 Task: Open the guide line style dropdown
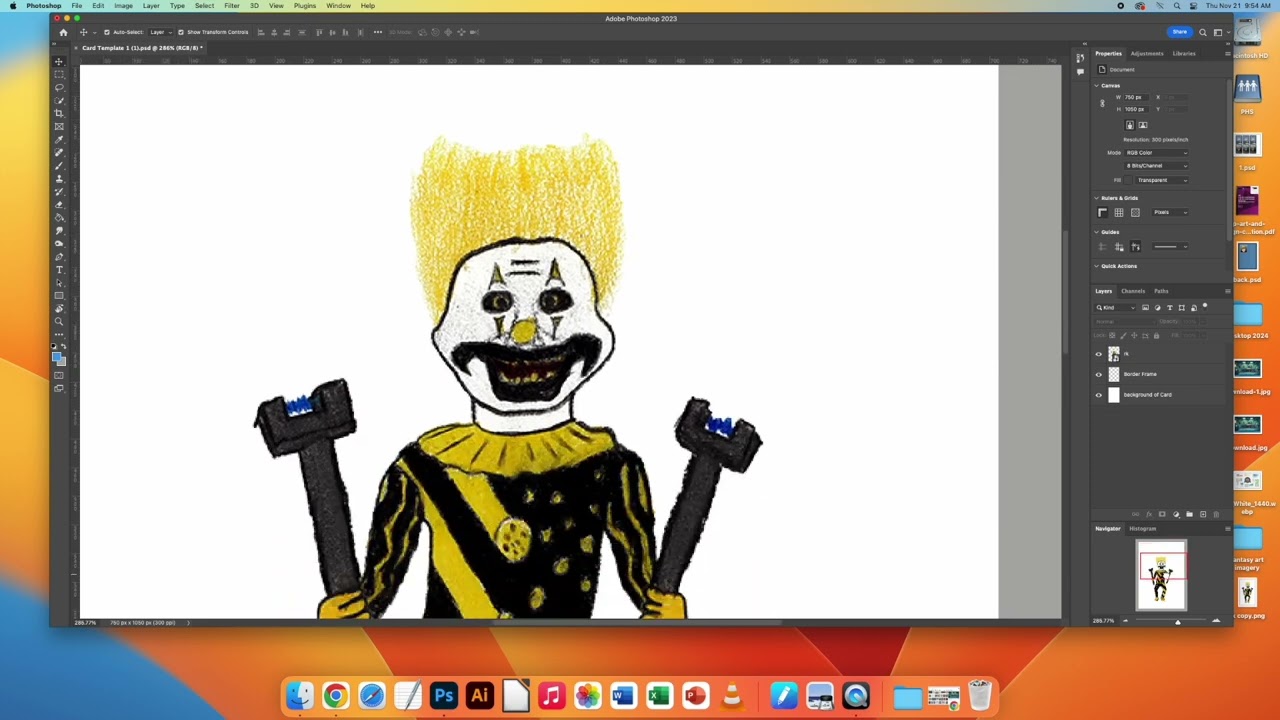pos(1169,247)
